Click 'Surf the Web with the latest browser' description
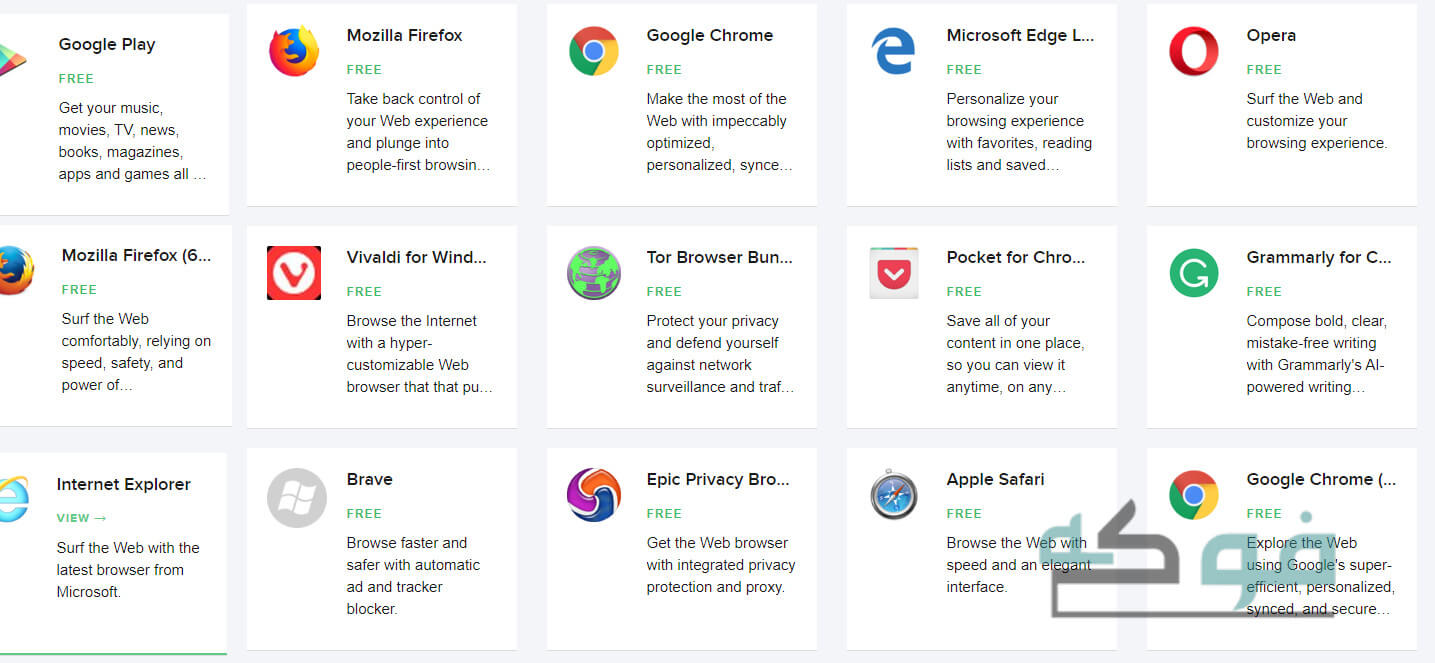The width and height of the screenshot is (1435, 663). click(128, 570)
